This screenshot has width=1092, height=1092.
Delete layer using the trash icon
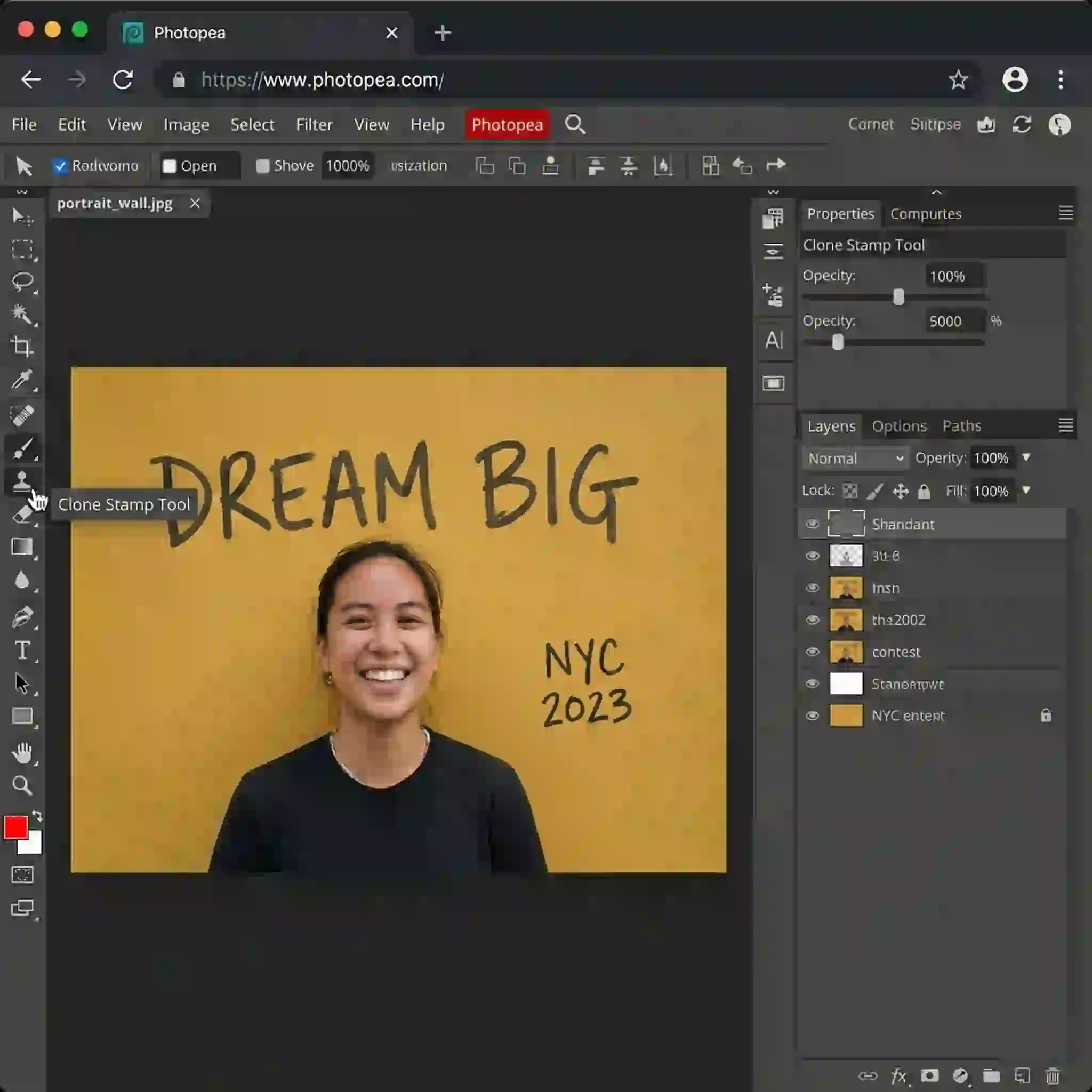1053,1075
